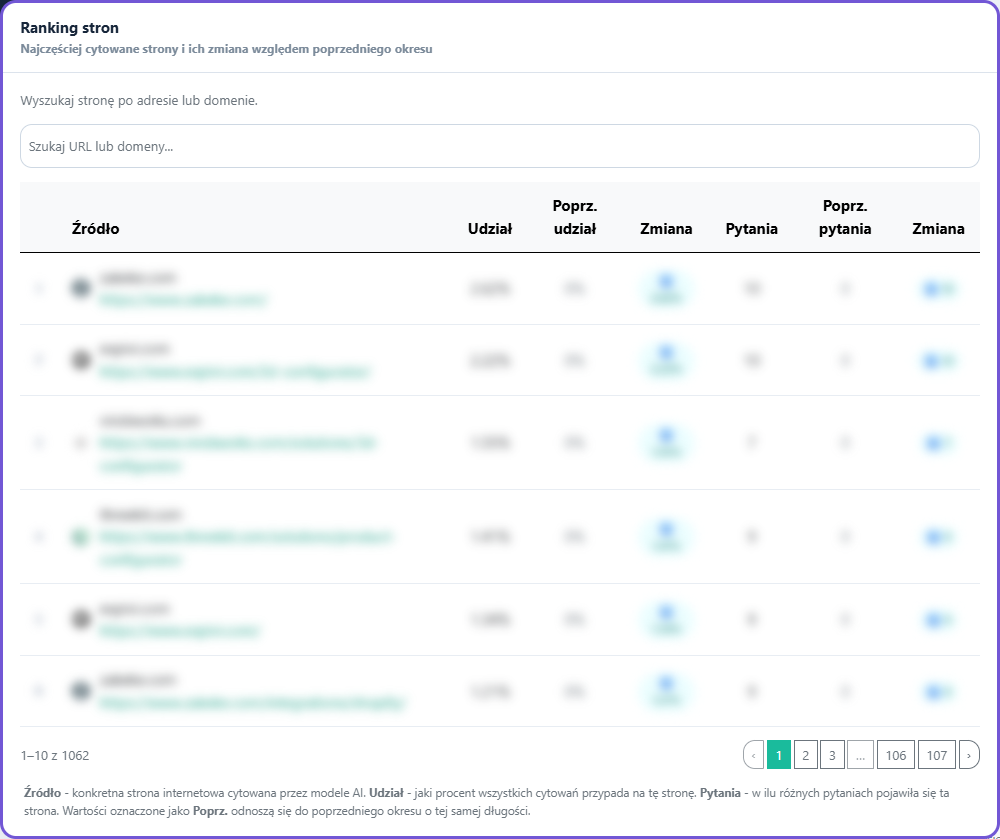The height and width of the screenshot is (839, 1000).
Task: Click the 'Najczęściej cytowane strony' subtitle
Action: click(x=226, y=49)
